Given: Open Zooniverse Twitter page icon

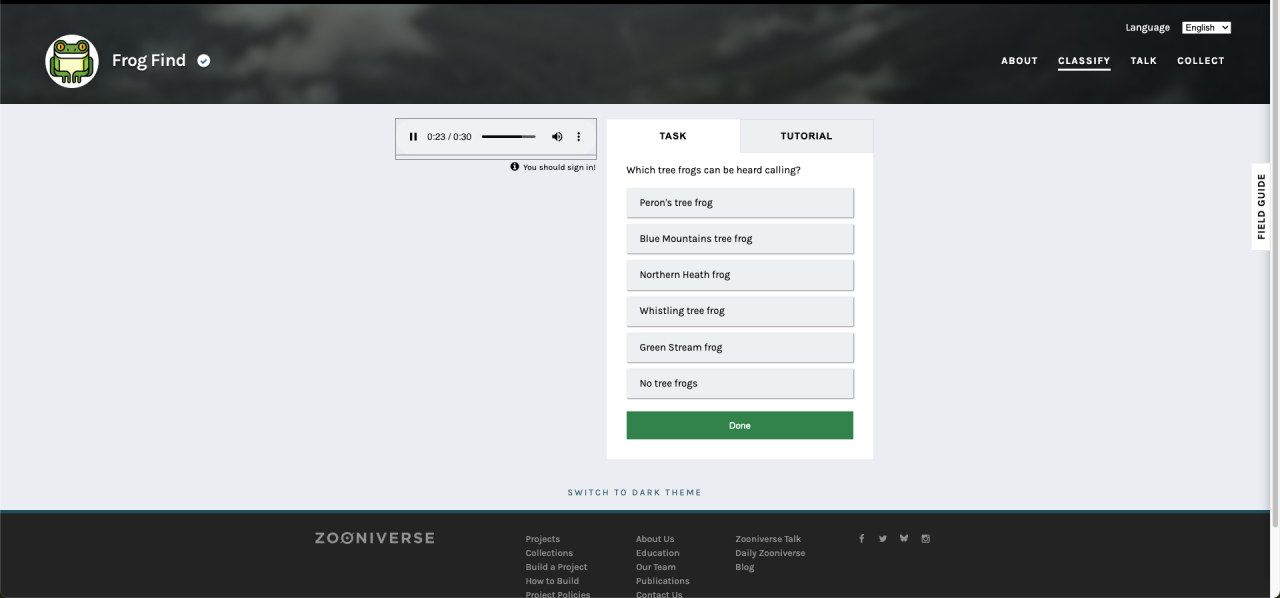Looking at the screenshot, I should tap(883, 539).
